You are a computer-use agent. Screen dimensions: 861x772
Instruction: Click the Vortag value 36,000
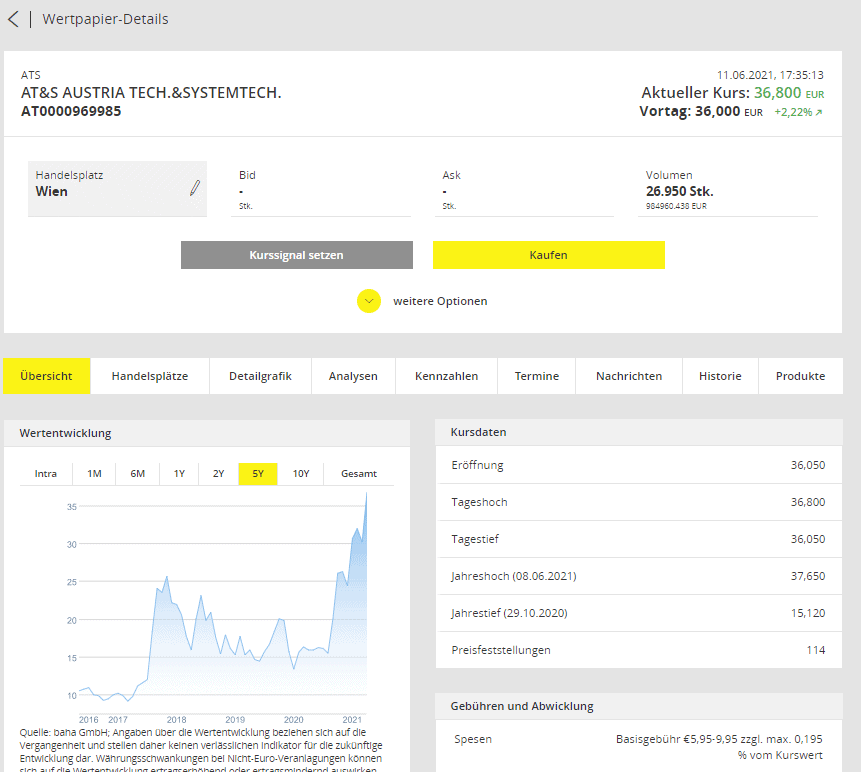(718, 111)
